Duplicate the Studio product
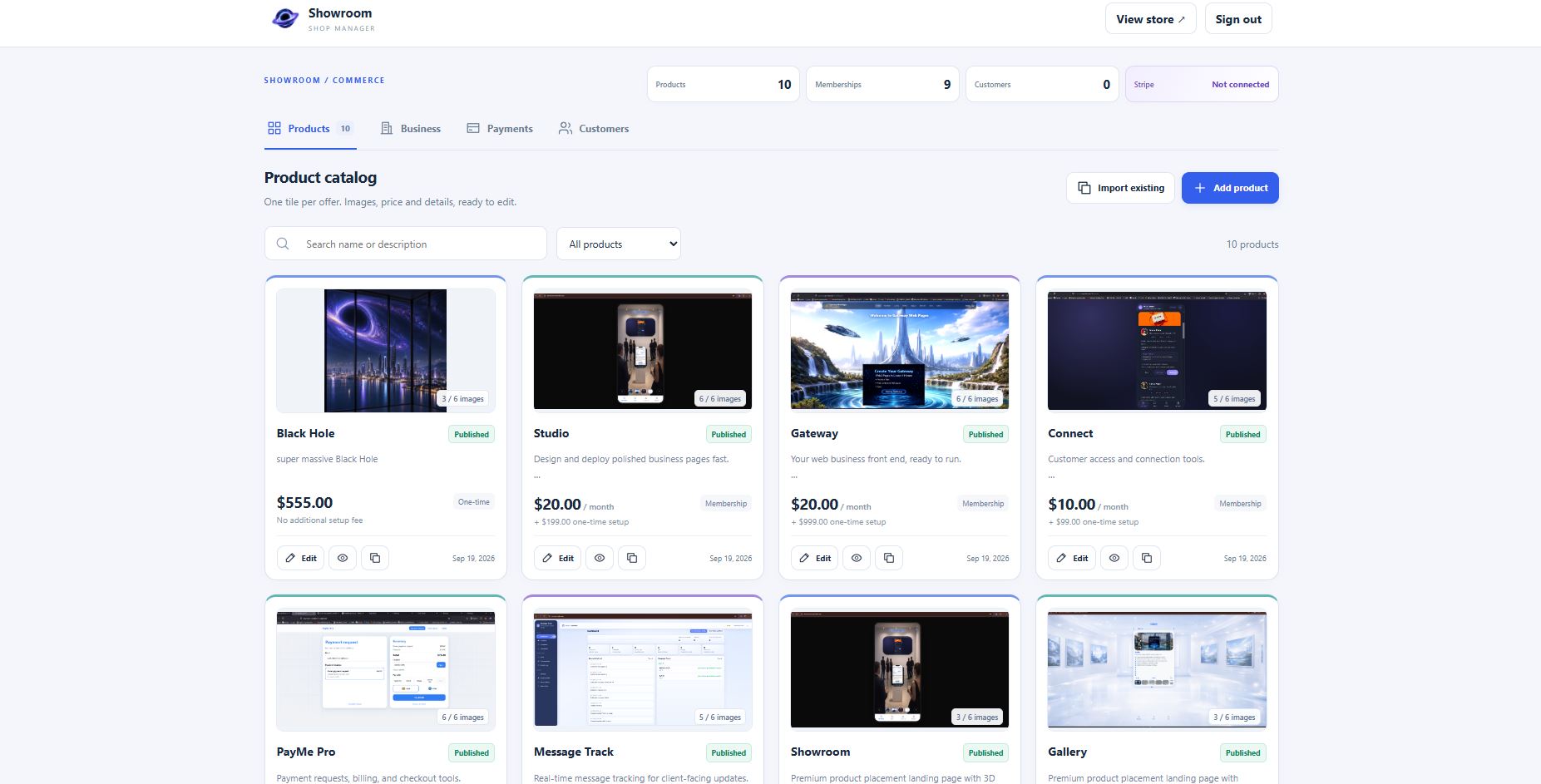Viewport: 1541px width, 784px height. coord(632,558)
